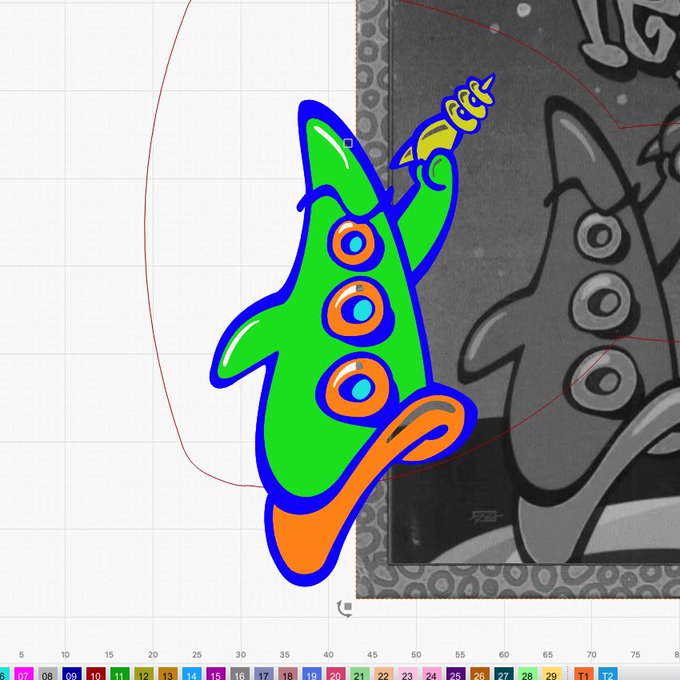Screen dimensions: 680x680
Task: Select the deep purple 25 layer color
Action: [x=455, y=674]
